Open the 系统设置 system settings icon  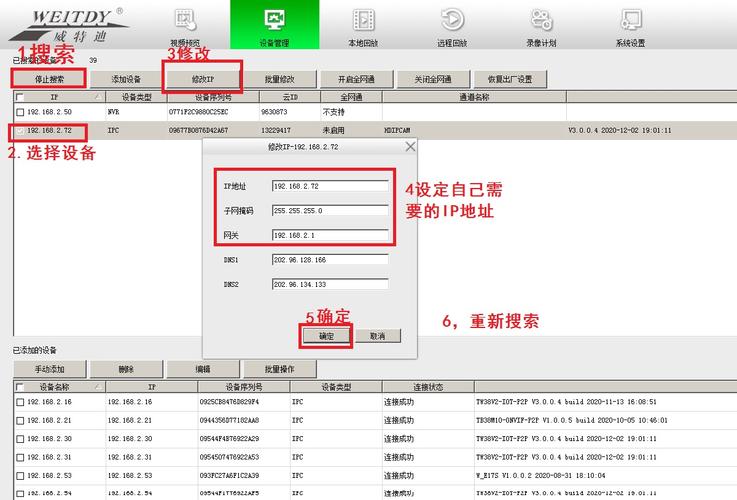630,20
